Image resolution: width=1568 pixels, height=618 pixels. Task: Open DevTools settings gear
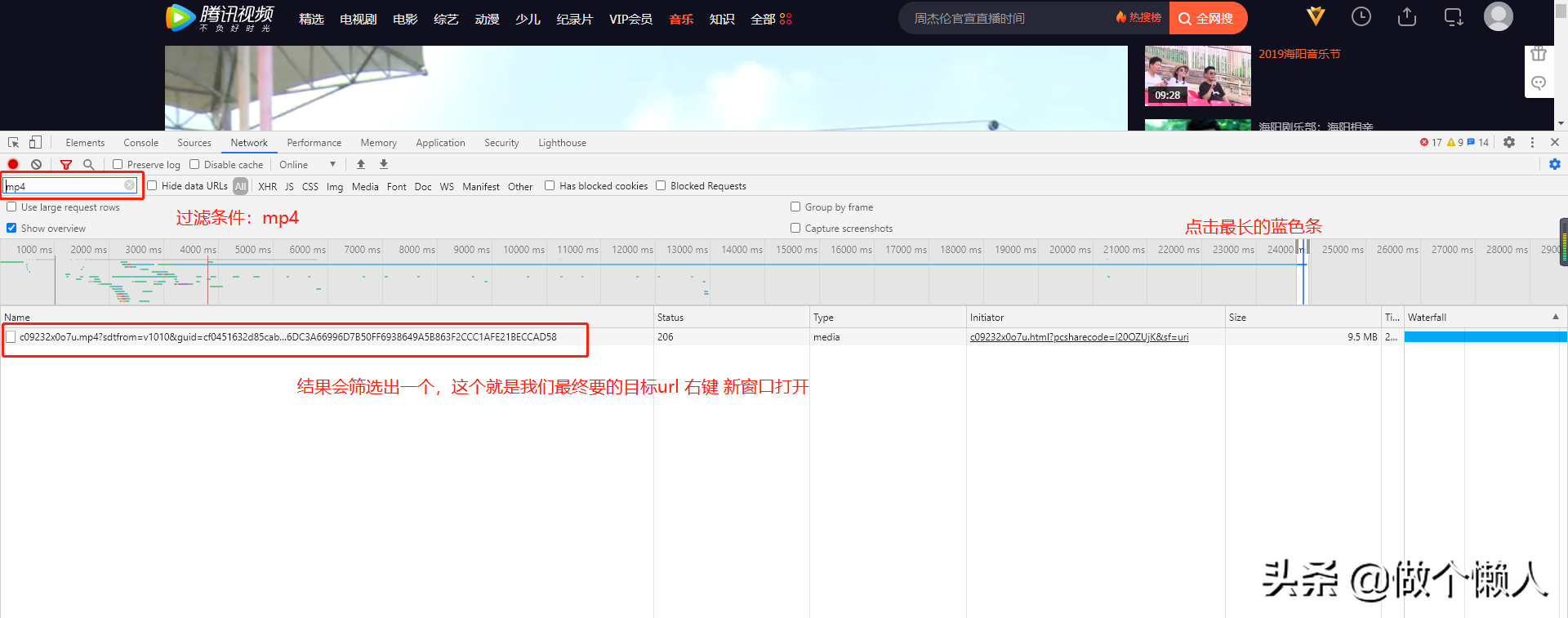click(x=1509, y=142)
